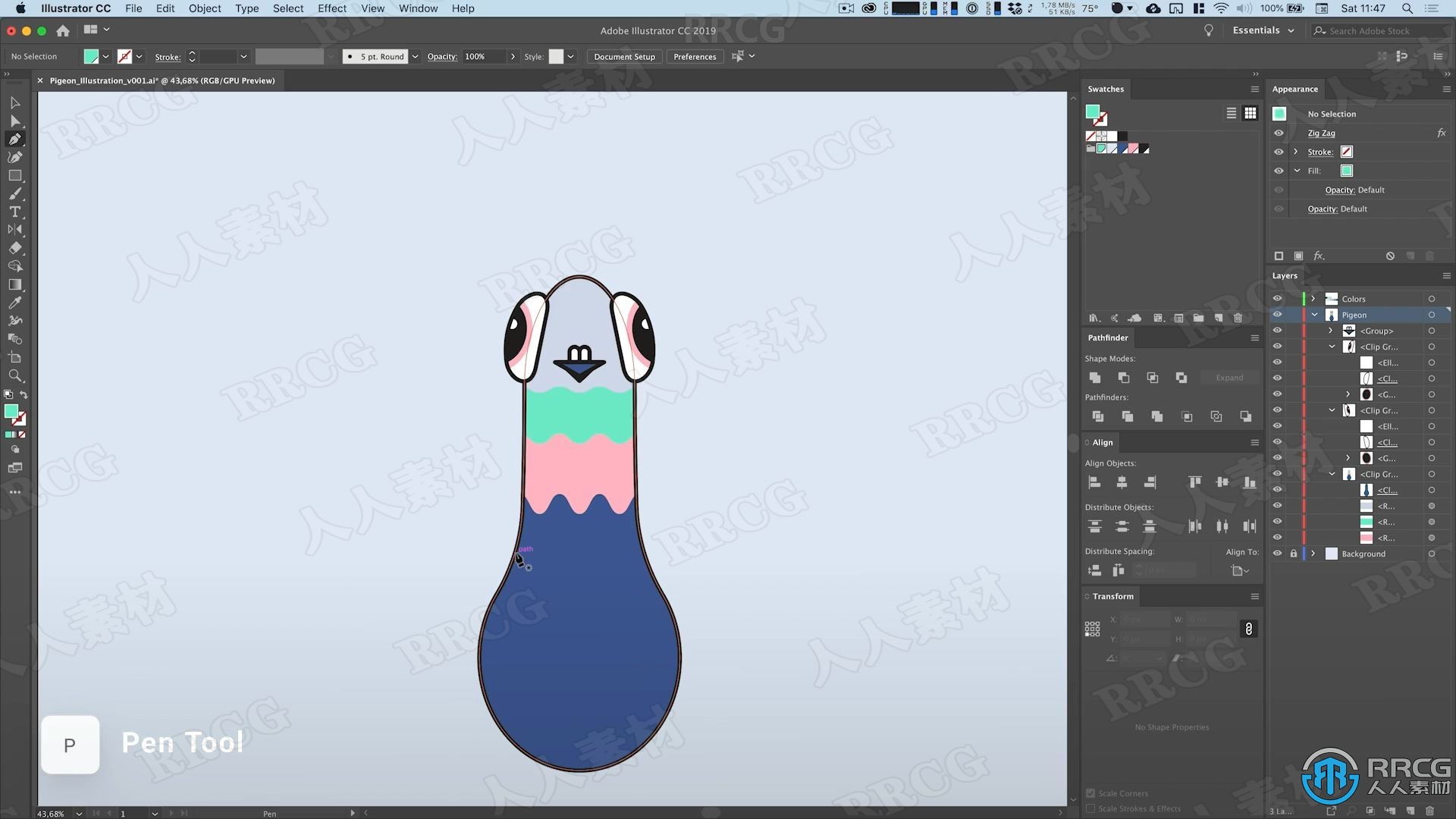Expand the Background layer
The height and width of the screenshot is (819, 1456).
tap(1313, 554)
